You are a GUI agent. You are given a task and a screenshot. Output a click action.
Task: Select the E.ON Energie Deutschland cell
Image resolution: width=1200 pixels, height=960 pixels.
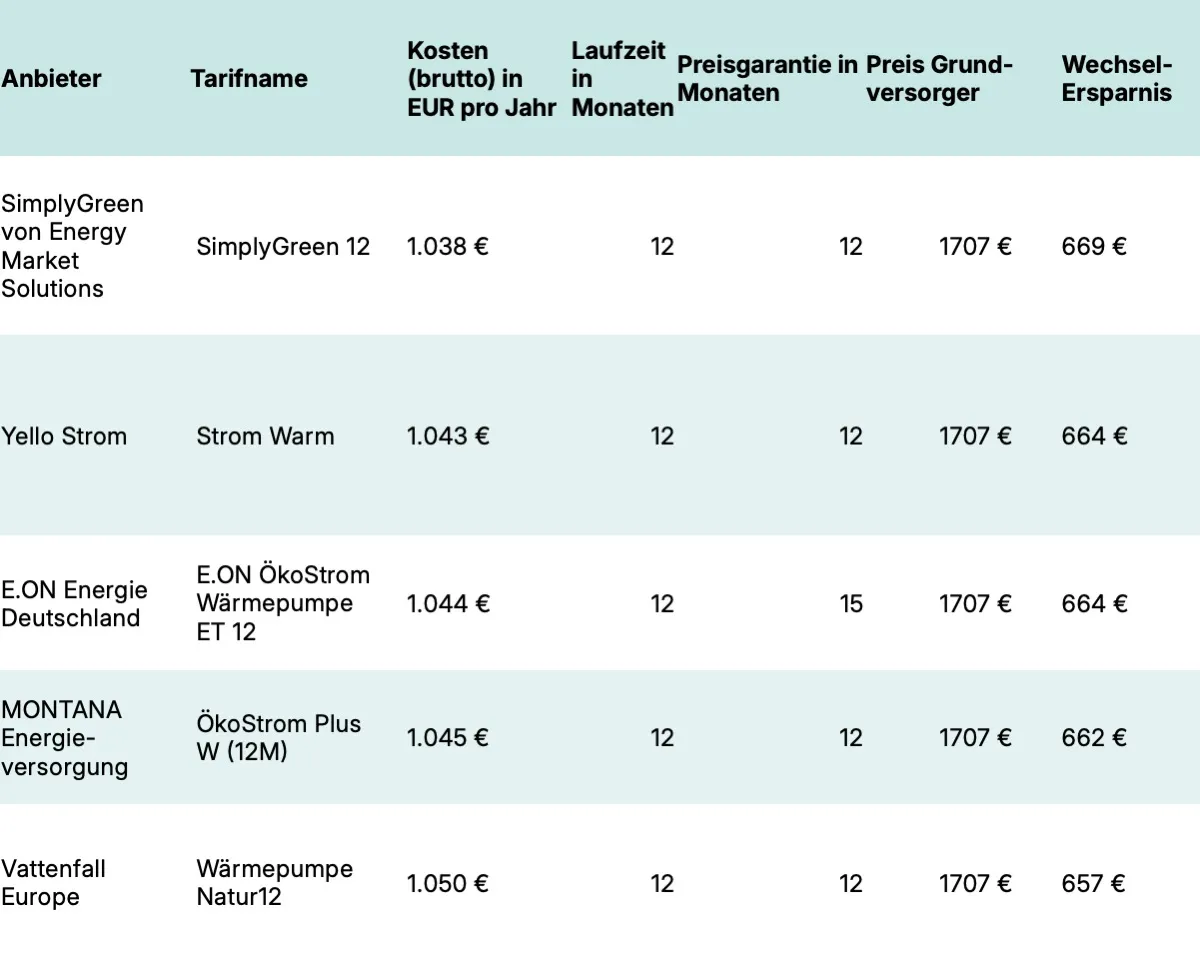coord(74,604)
